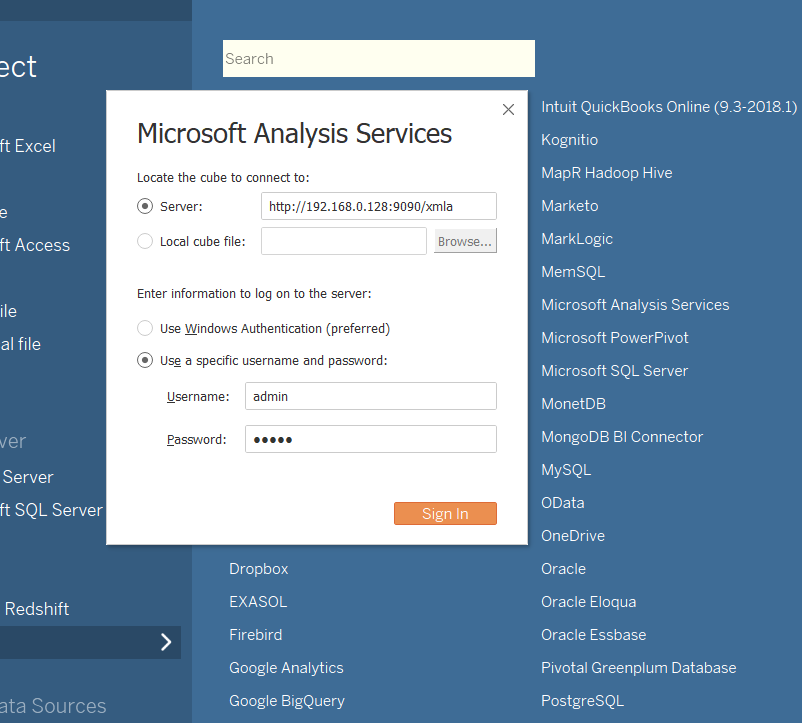The image size is (802, 723).
Task: Click inside the Username field
Action: click(x=370, y=396)
